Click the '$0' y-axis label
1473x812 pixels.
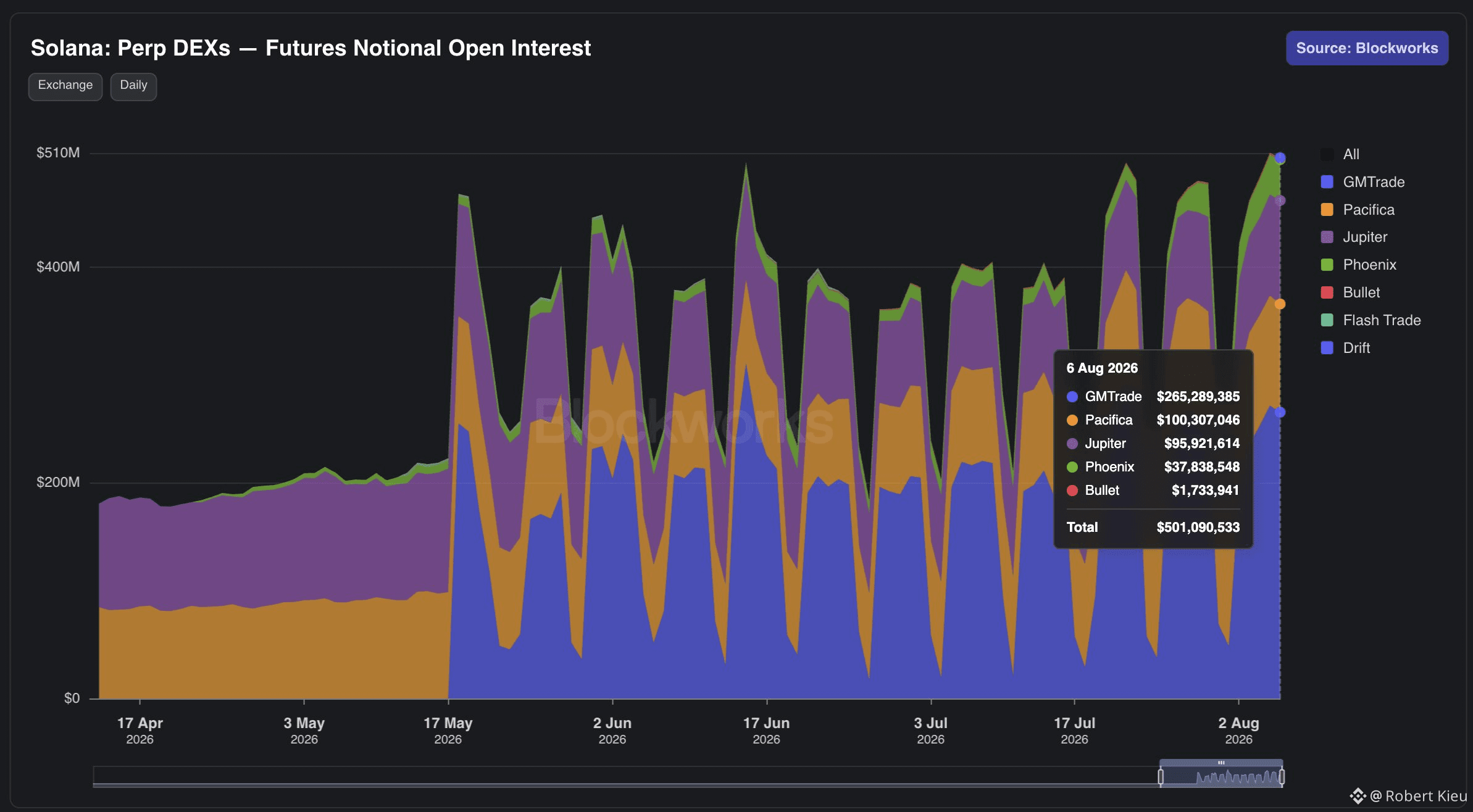72,698
